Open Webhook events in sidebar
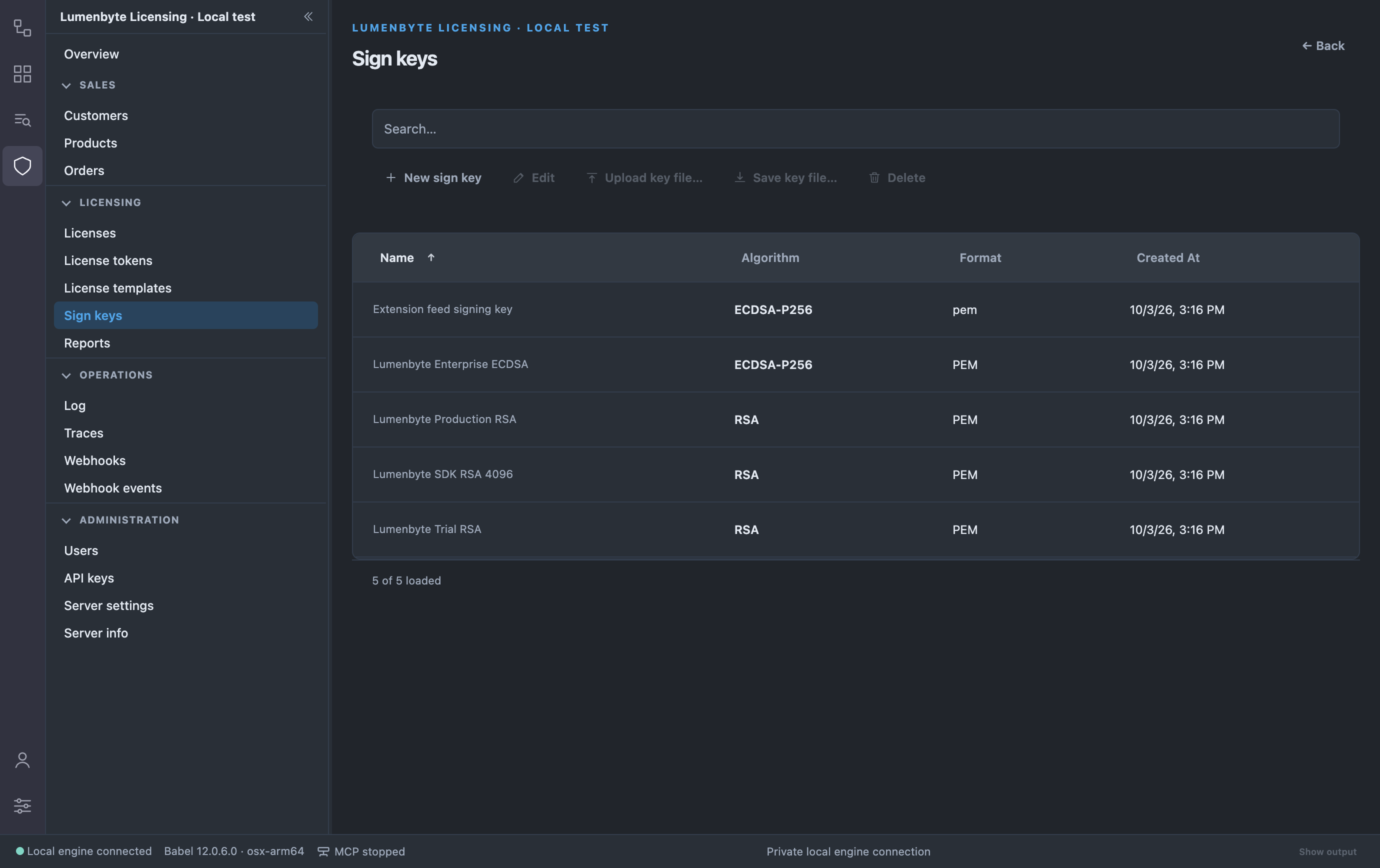This screenshot has width=1380, height=868. [113, 488]
